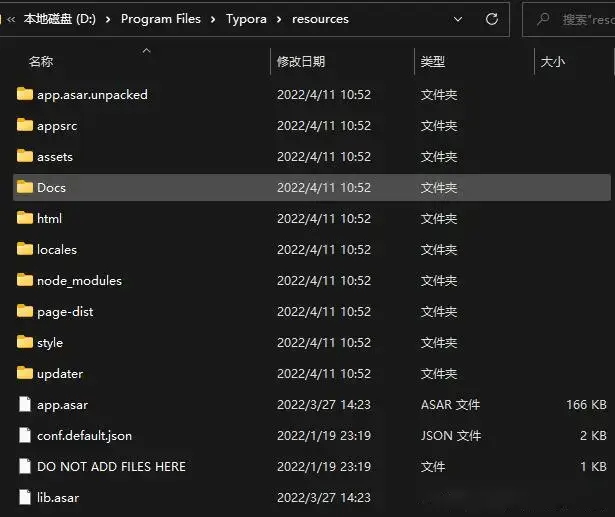Select the assets folder name
615x517 pixels.
[x=55, y=157]
